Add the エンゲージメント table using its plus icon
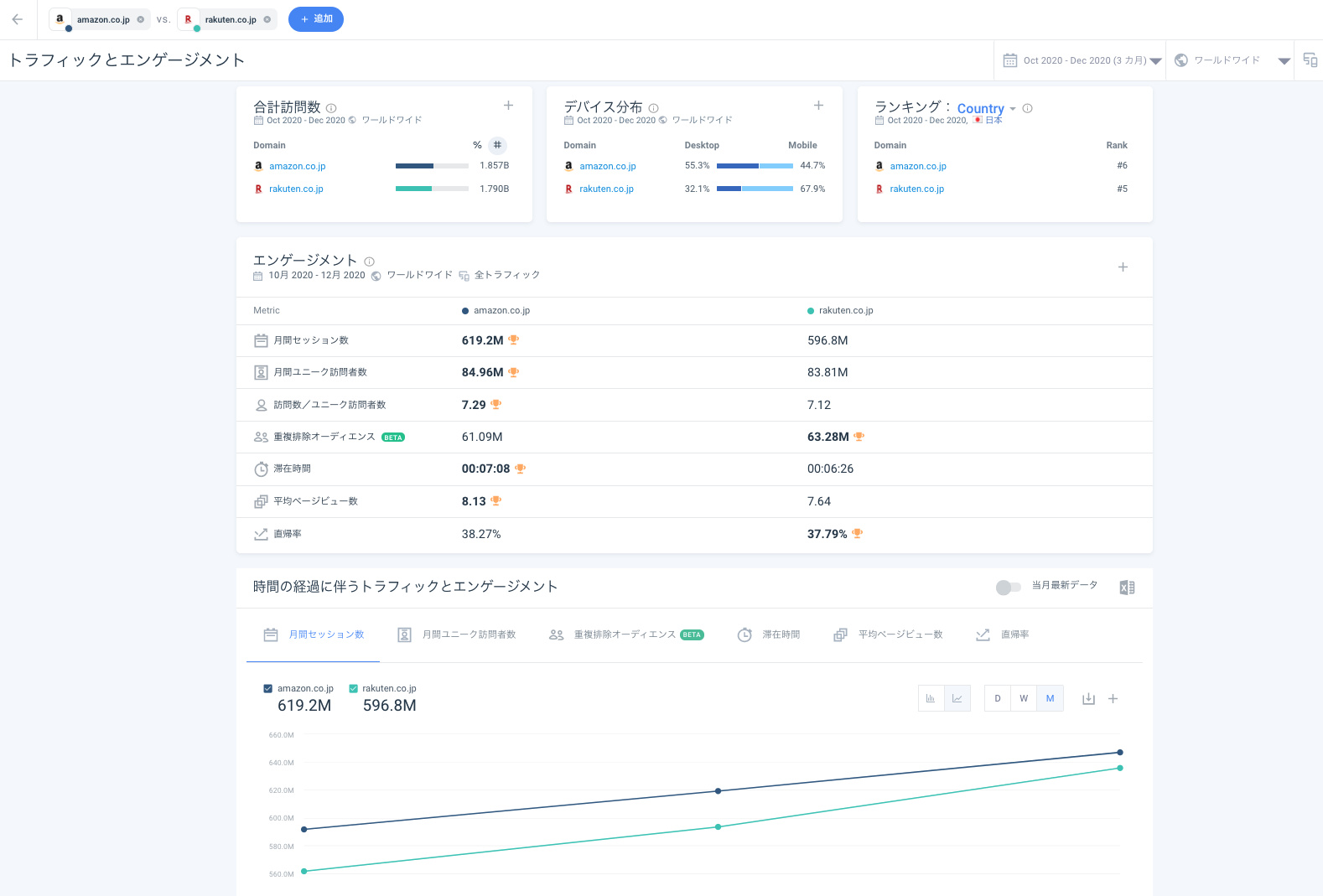This screenshot has width=1323, height=896. tap(1123, 267)
